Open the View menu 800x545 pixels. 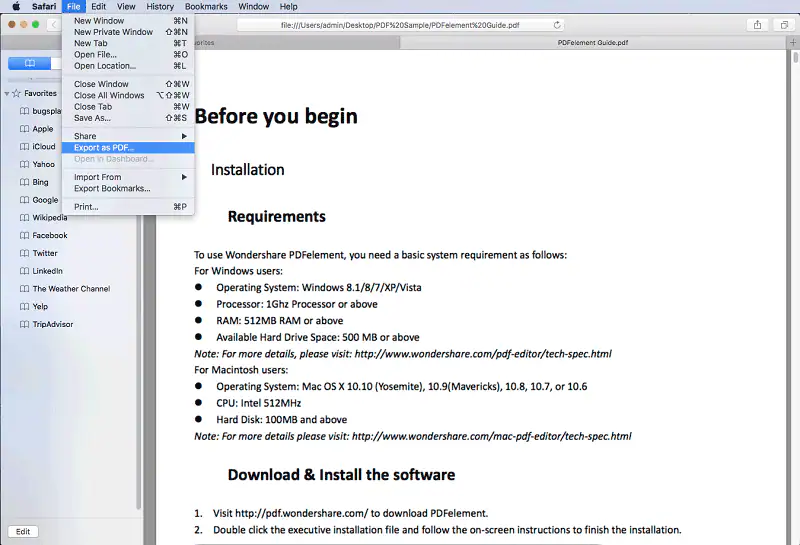(x=126, y=7)
